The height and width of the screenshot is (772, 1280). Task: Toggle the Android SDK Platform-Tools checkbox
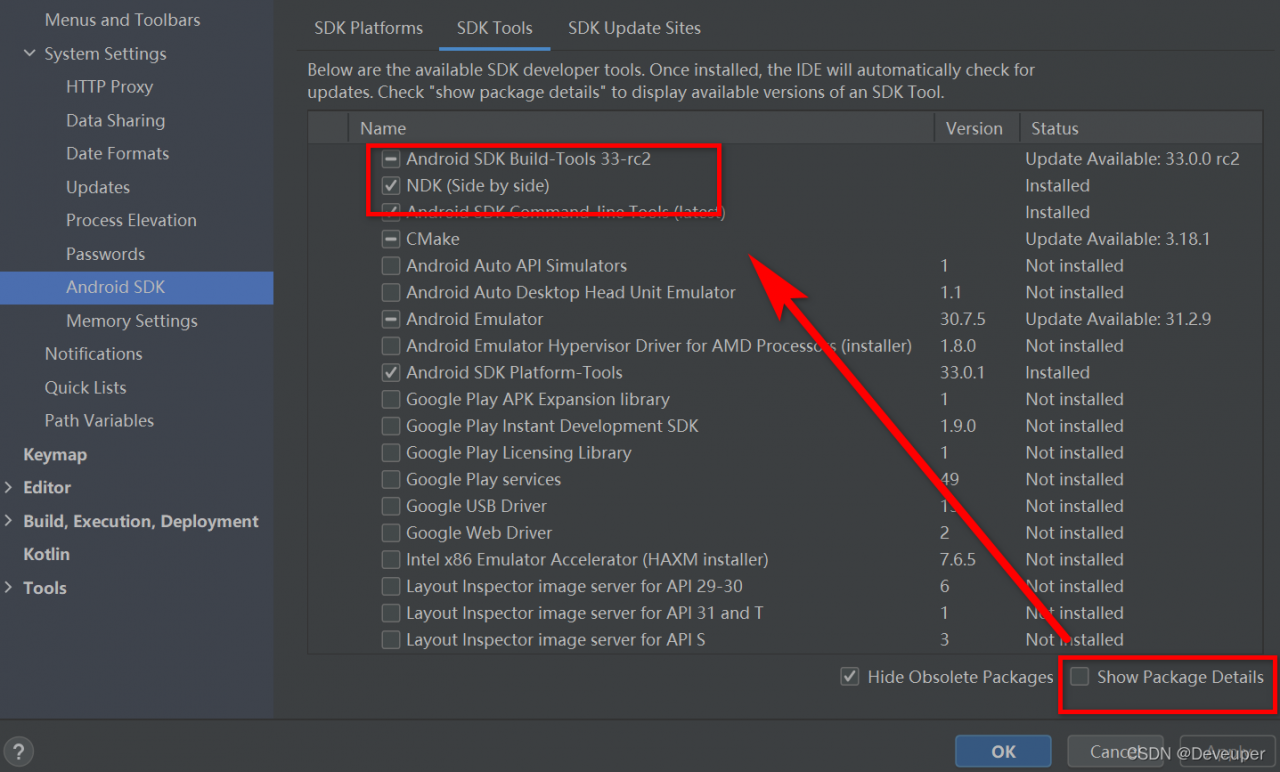[x=391, y=373]
